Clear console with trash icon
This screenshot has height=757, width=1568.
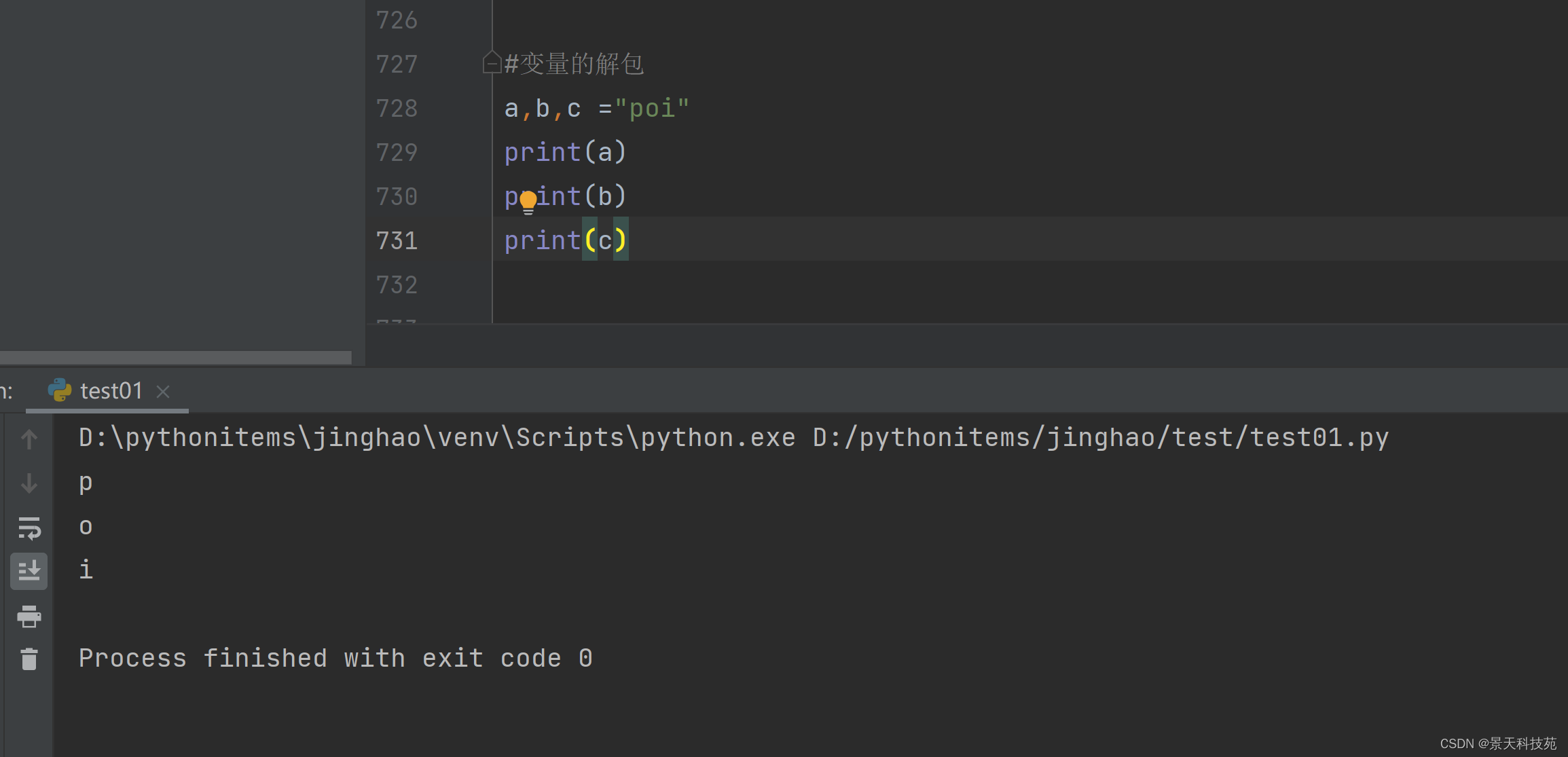29,659
